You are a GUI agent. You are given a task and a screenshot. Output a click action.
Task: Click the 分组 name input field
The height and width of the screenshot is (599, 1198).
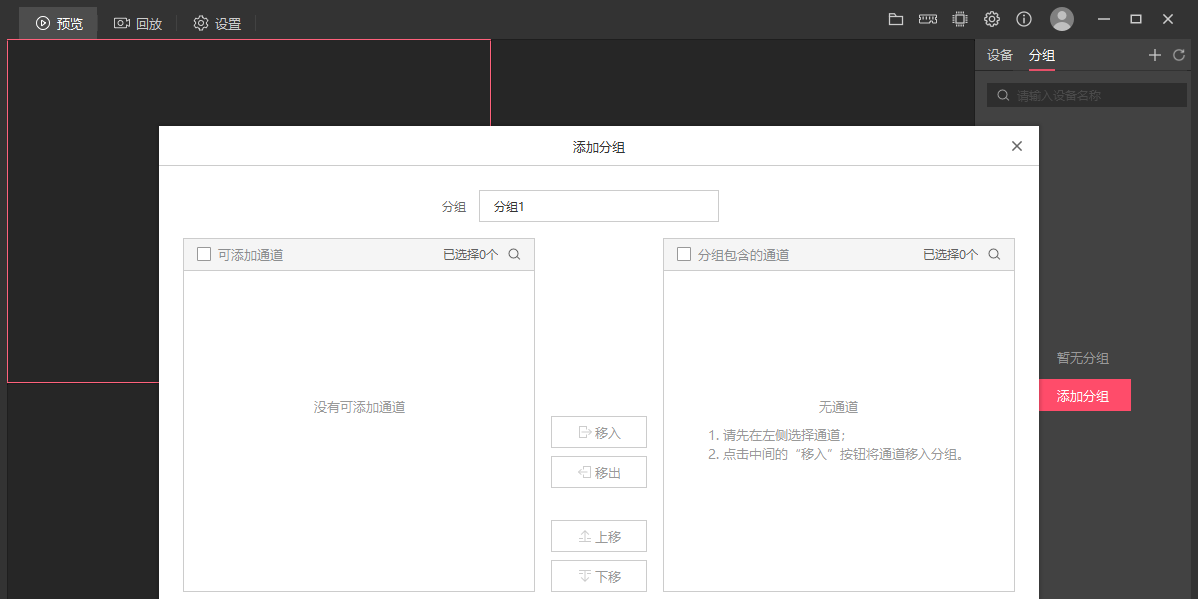598,206
